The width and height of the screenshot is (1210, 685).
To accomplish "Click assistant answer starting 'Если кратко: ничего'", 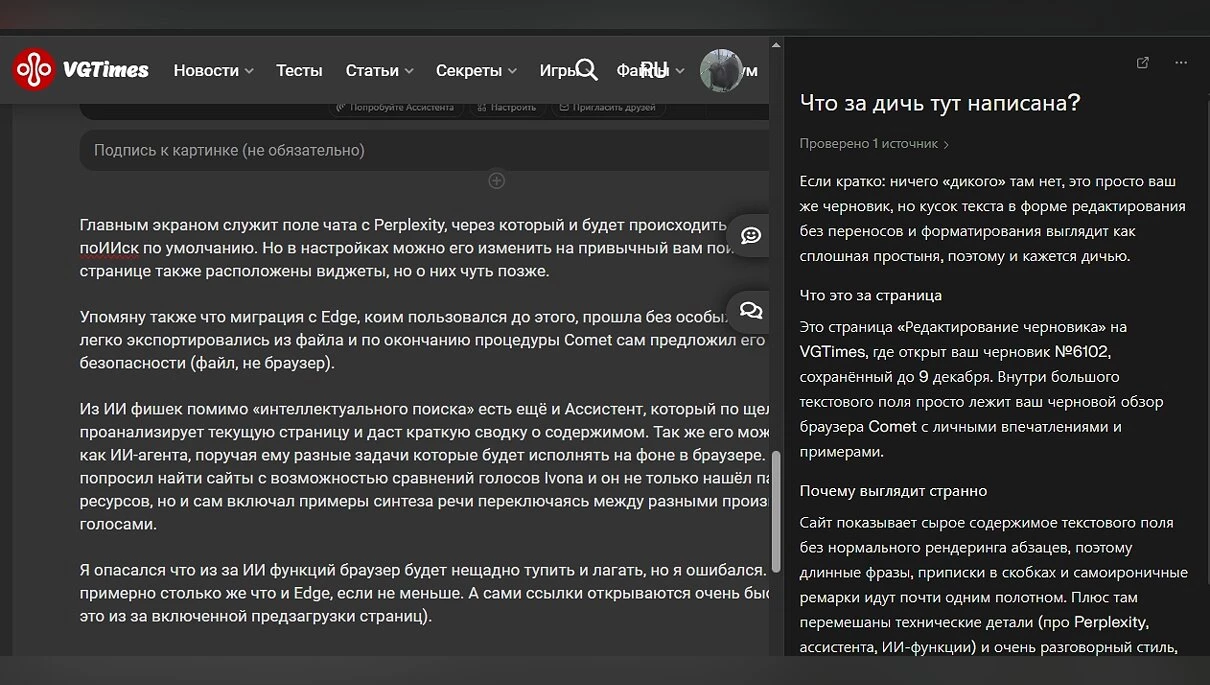I will click(x=993, y=219).
